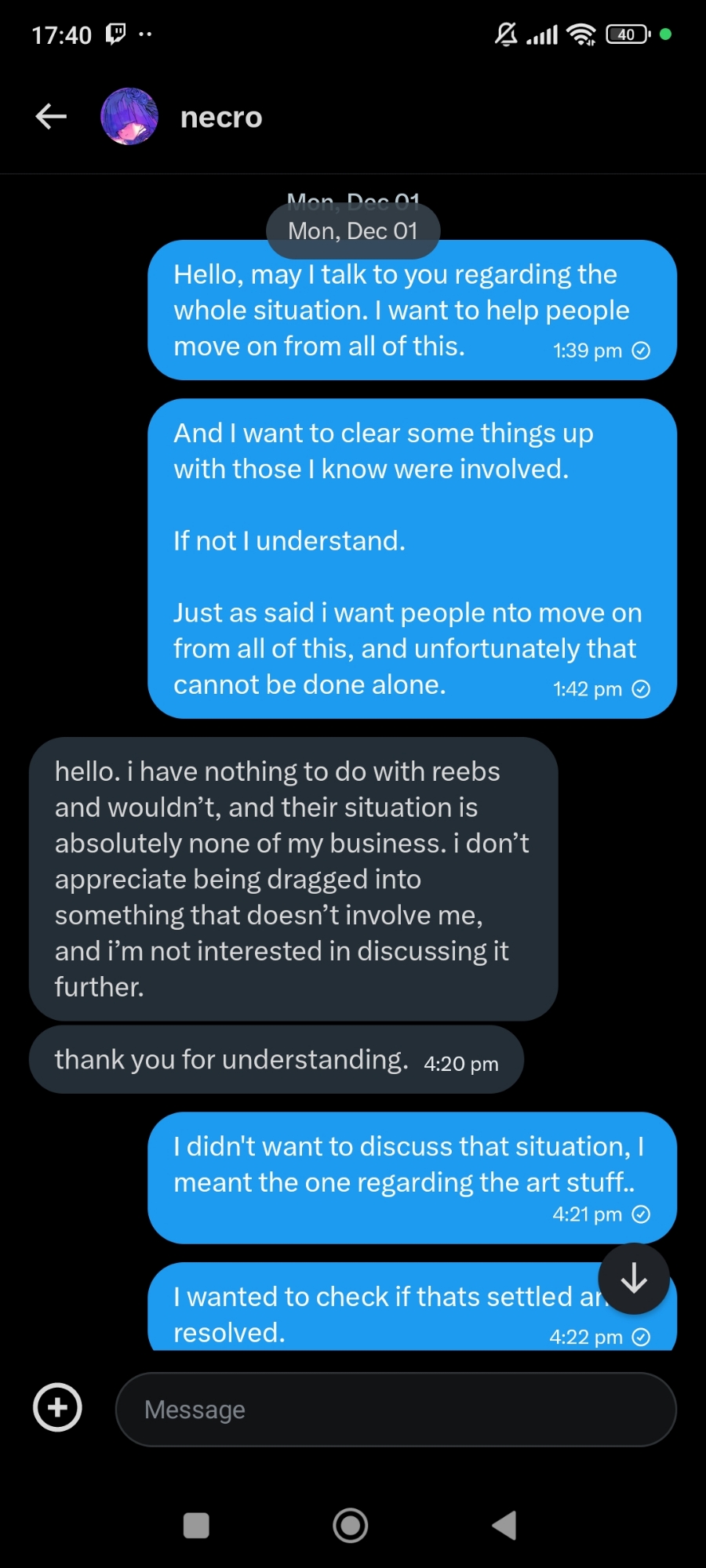Tap the Mon, Dec 01 date pill
Screen dimensions: 706x1568
[353, 231]
